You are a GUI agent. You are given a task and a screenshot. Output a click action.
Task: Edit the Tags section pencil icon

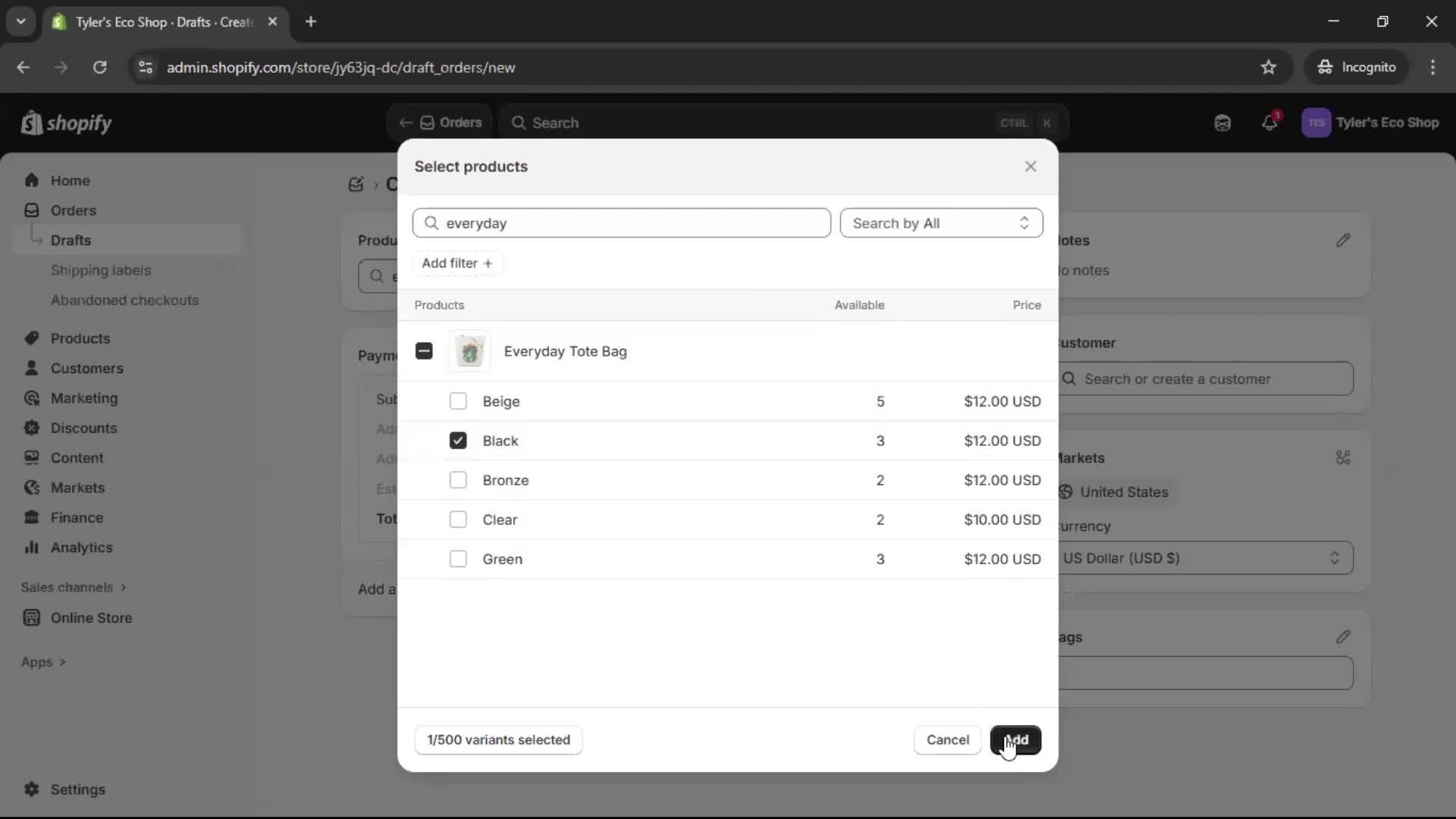point(1344,637)
